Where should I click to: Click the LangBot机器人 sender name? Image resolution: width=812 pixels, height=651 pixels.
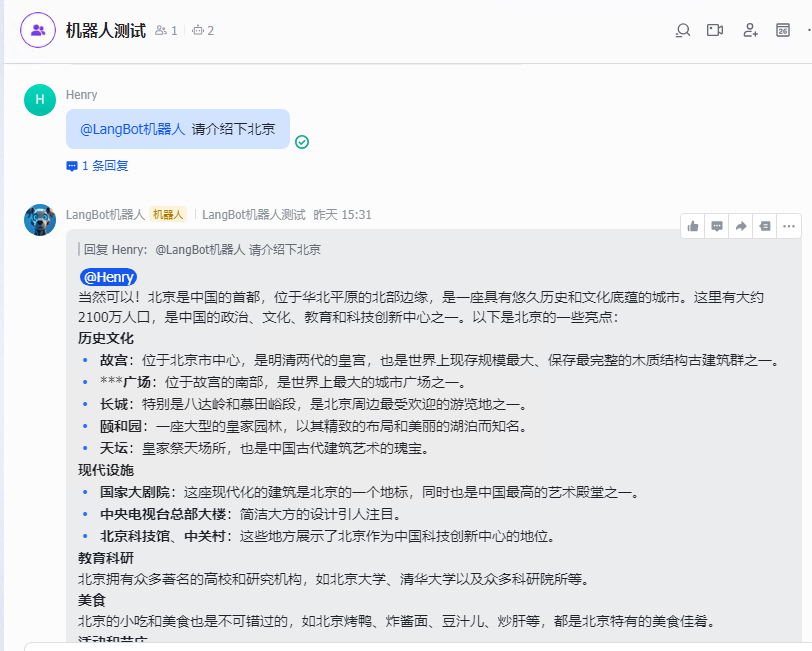105,214
